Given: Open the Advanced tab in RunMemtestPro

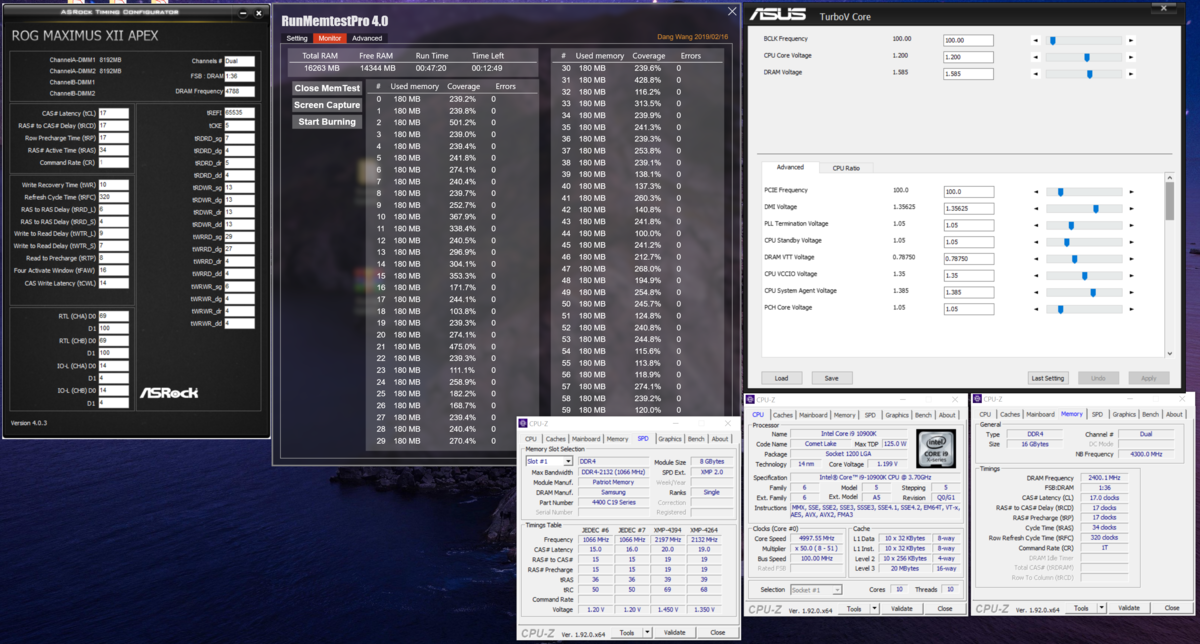Looking at the screenshot, I should pos(367,38).
